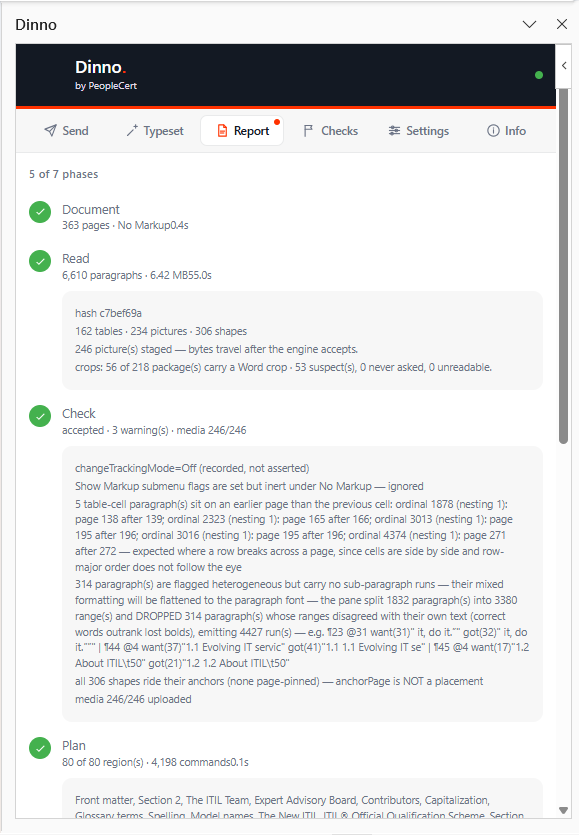The image size is (579, 835).
Task: Click the green connection status dot
Action: coord(539,75)
